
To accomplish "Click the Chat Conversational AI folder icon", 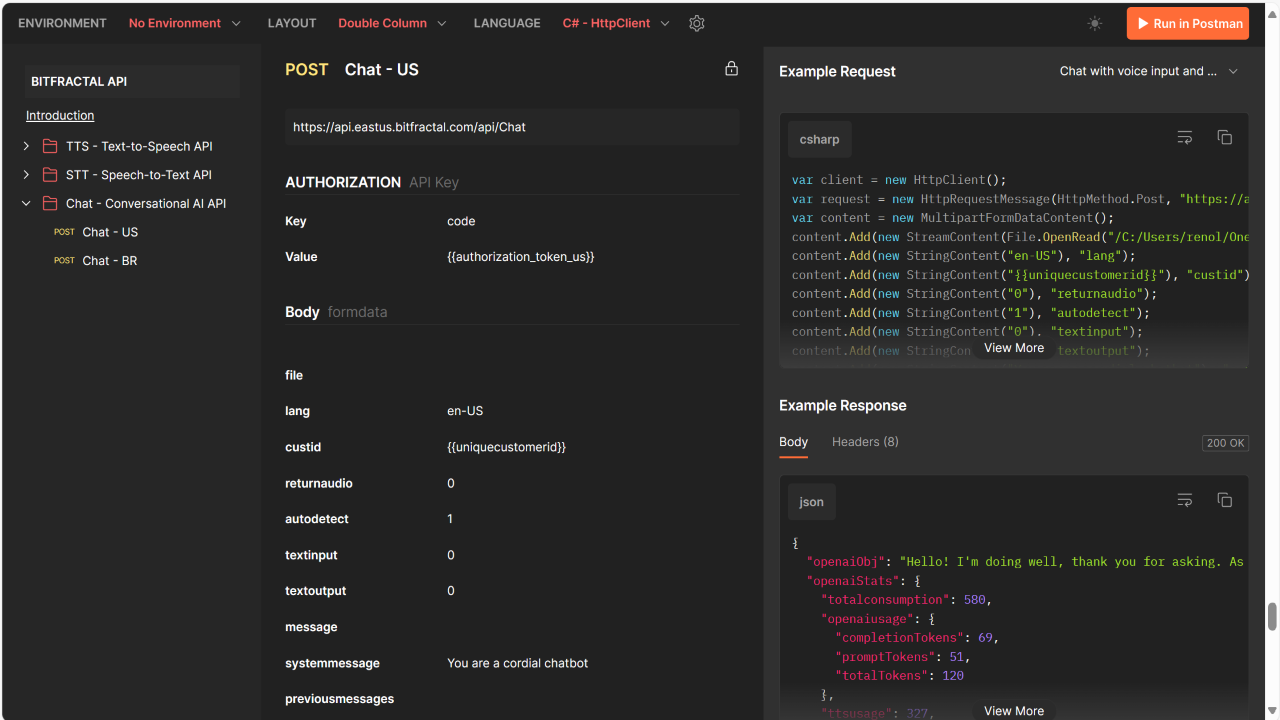I will click(x=50, y=203).
